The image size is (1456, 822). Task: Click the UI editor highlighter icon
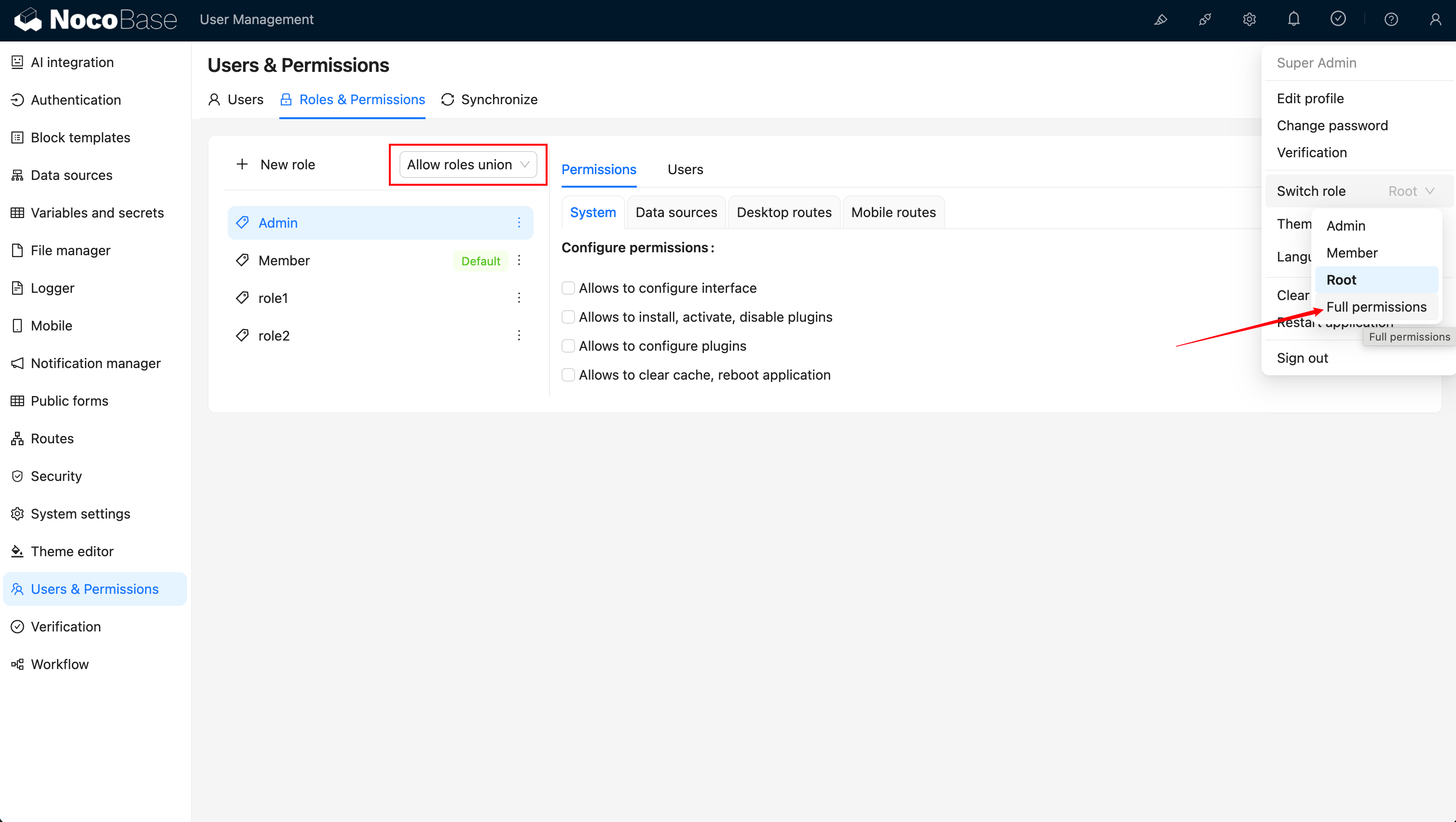pyautogui.click(x=1160, y=20)
